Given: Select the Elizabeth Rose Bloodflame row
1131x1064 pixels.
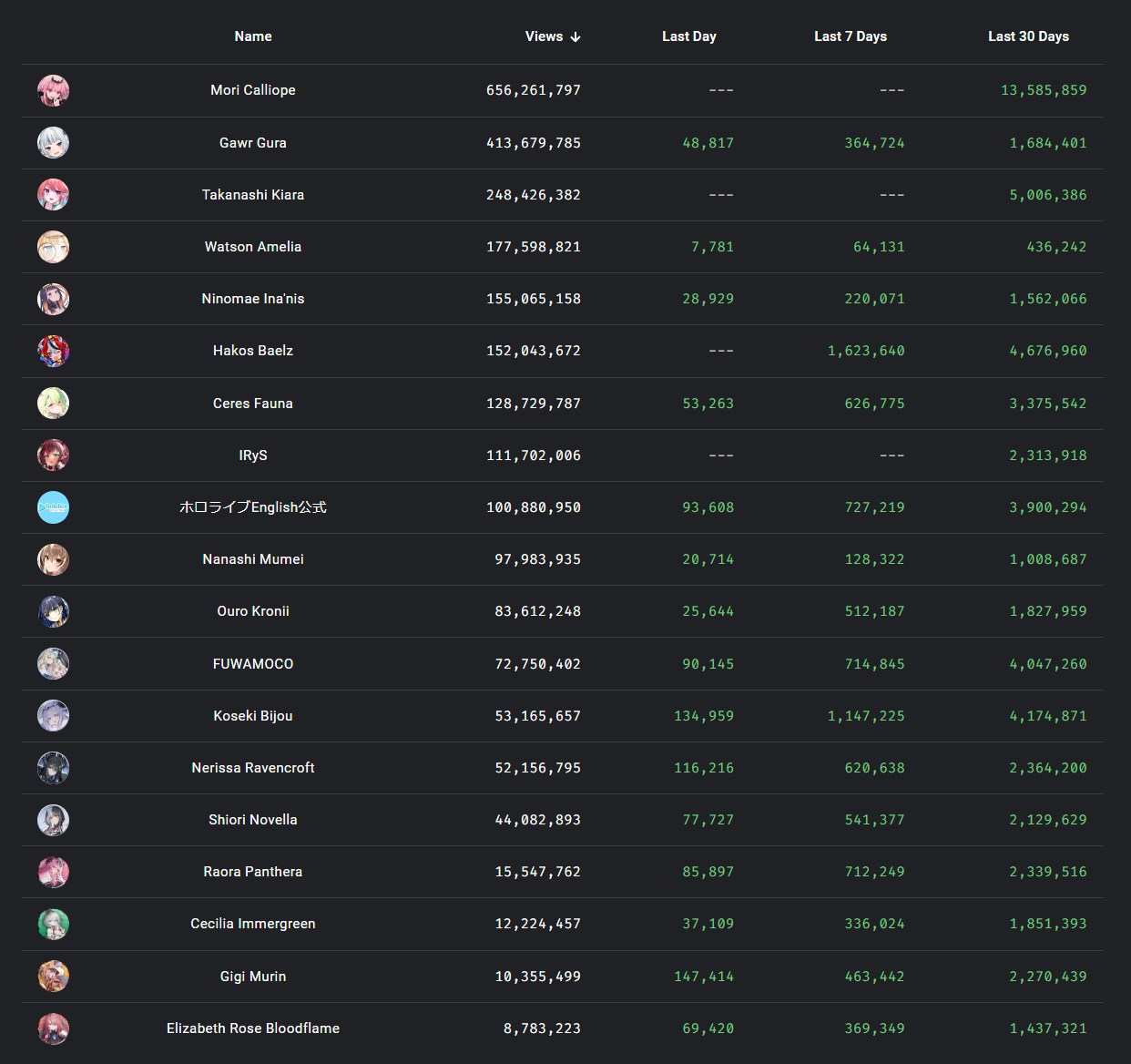Looking at the screenshot, I should point(563,1028).
